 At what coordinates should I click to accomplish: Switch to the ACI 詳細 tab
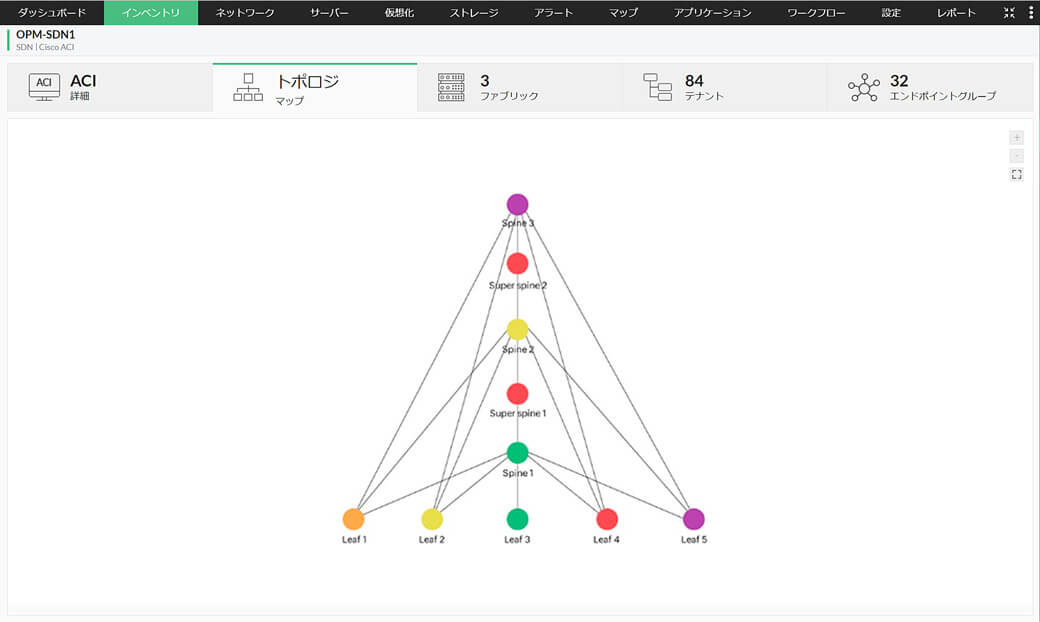click(x=110, y=88)
